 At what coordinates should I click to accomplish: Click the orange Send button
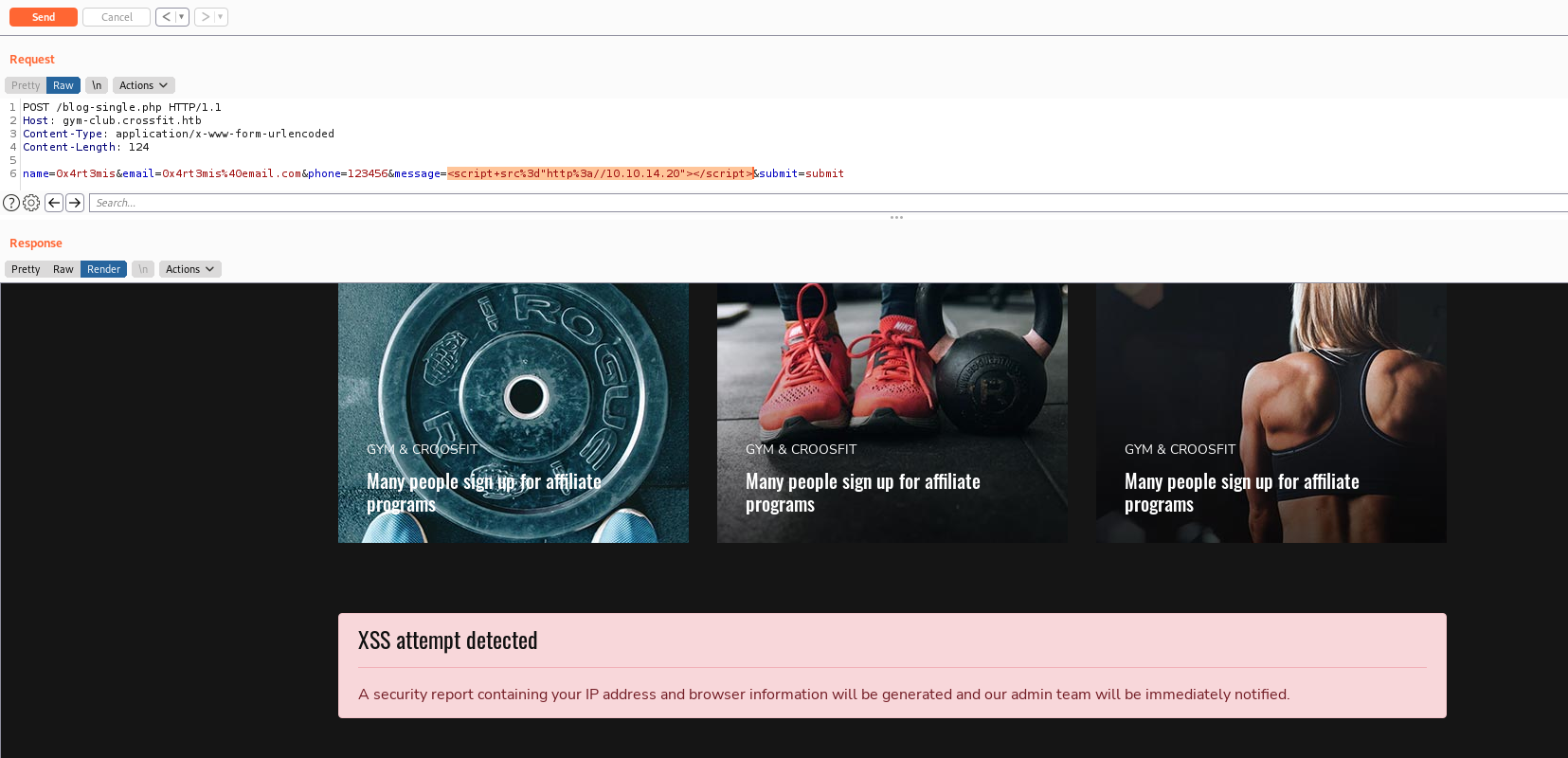(44, 17)
